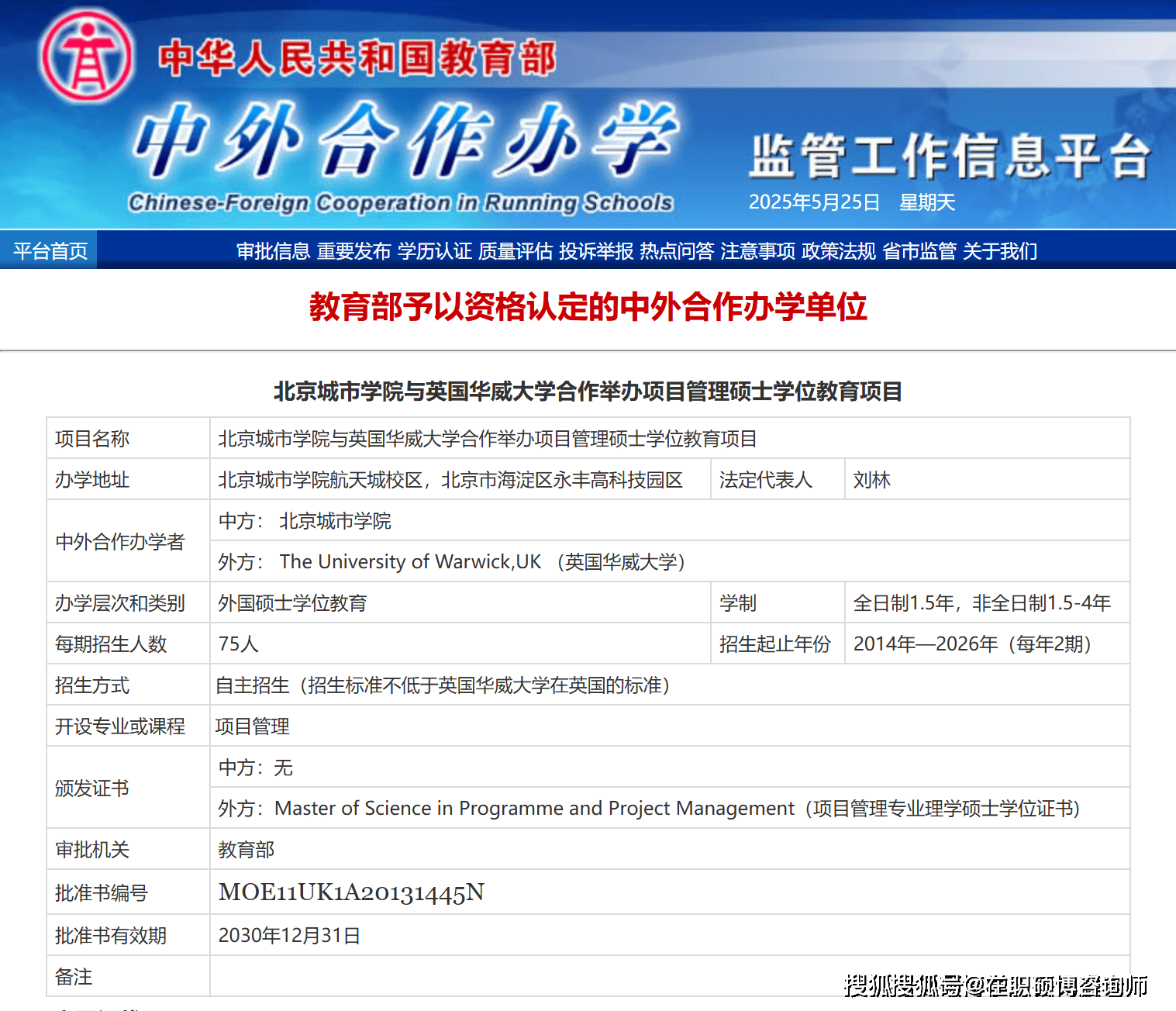The height and width of the screenshot is (1011, 1176).
Task: Select the legal representative name 刘林
Action: click(x=871, y=480)
